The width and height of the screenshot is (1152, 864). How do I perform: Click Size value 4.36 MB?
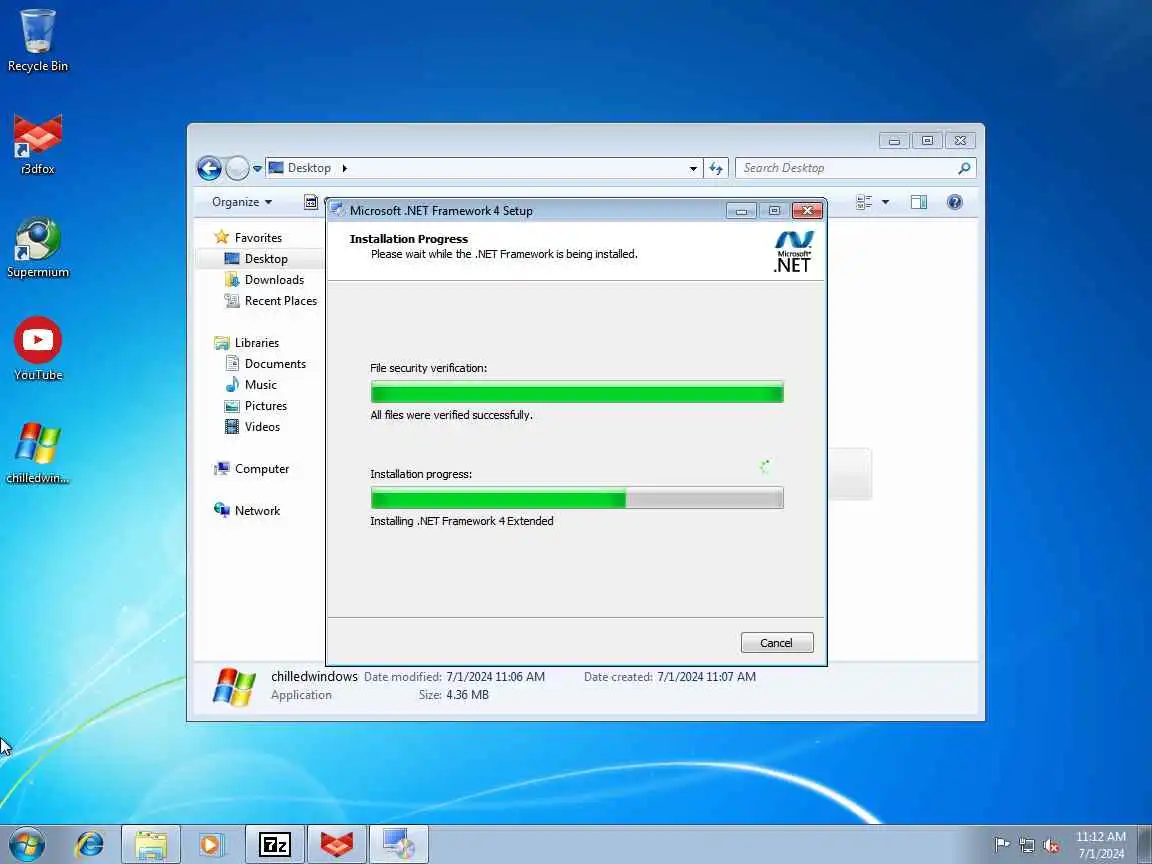tap(467, 695)
